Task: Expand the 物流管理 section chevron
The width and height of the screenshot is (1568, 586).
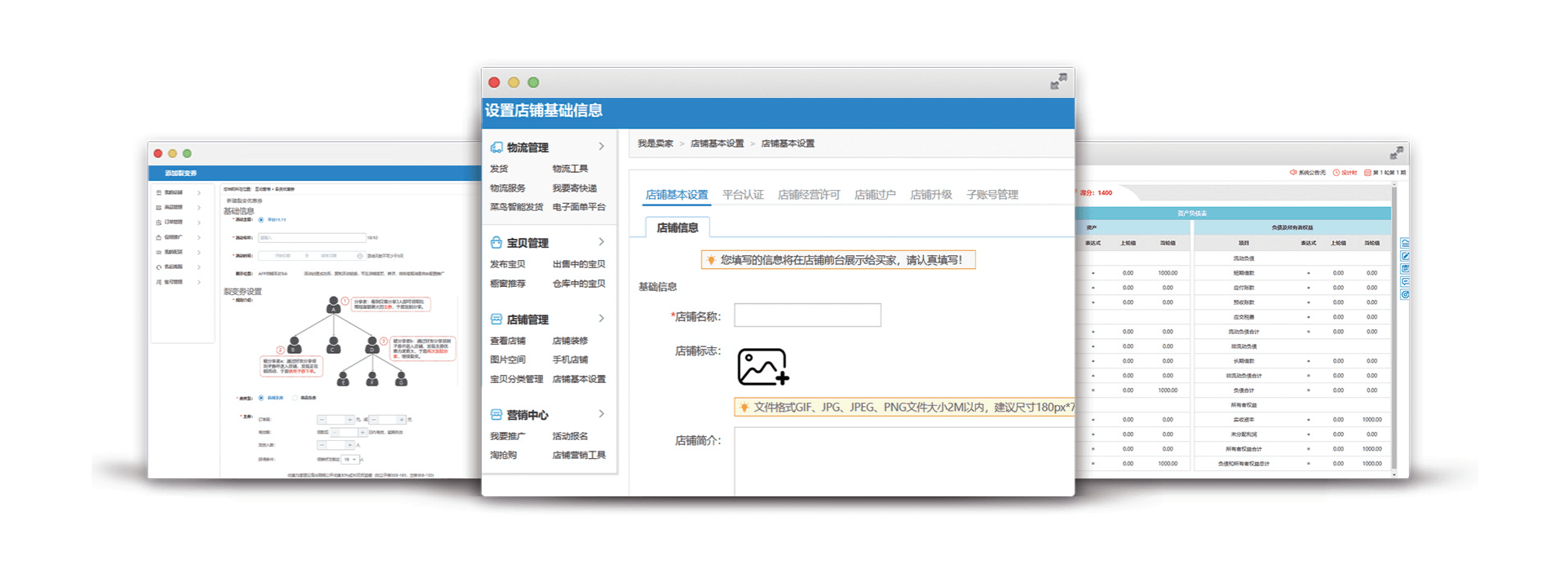Action: (x=602, y=147)
